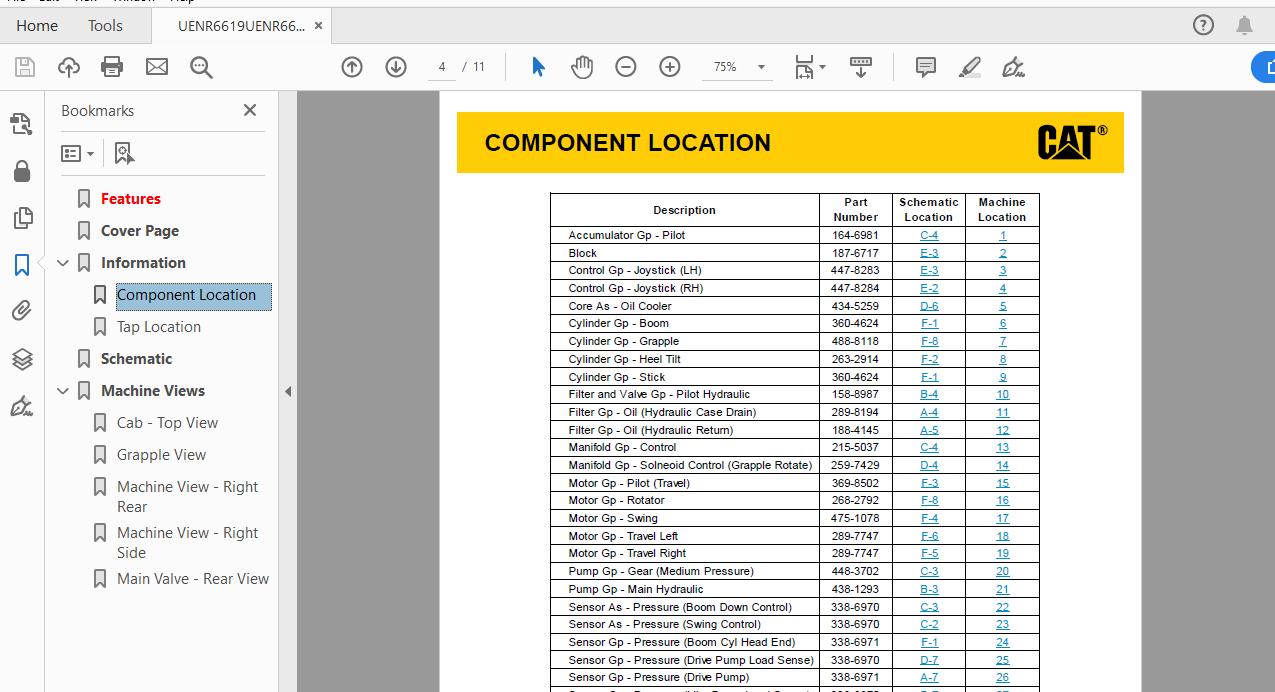Add a comment note icon
1275x692 pixels.
[x=926, y=67]
